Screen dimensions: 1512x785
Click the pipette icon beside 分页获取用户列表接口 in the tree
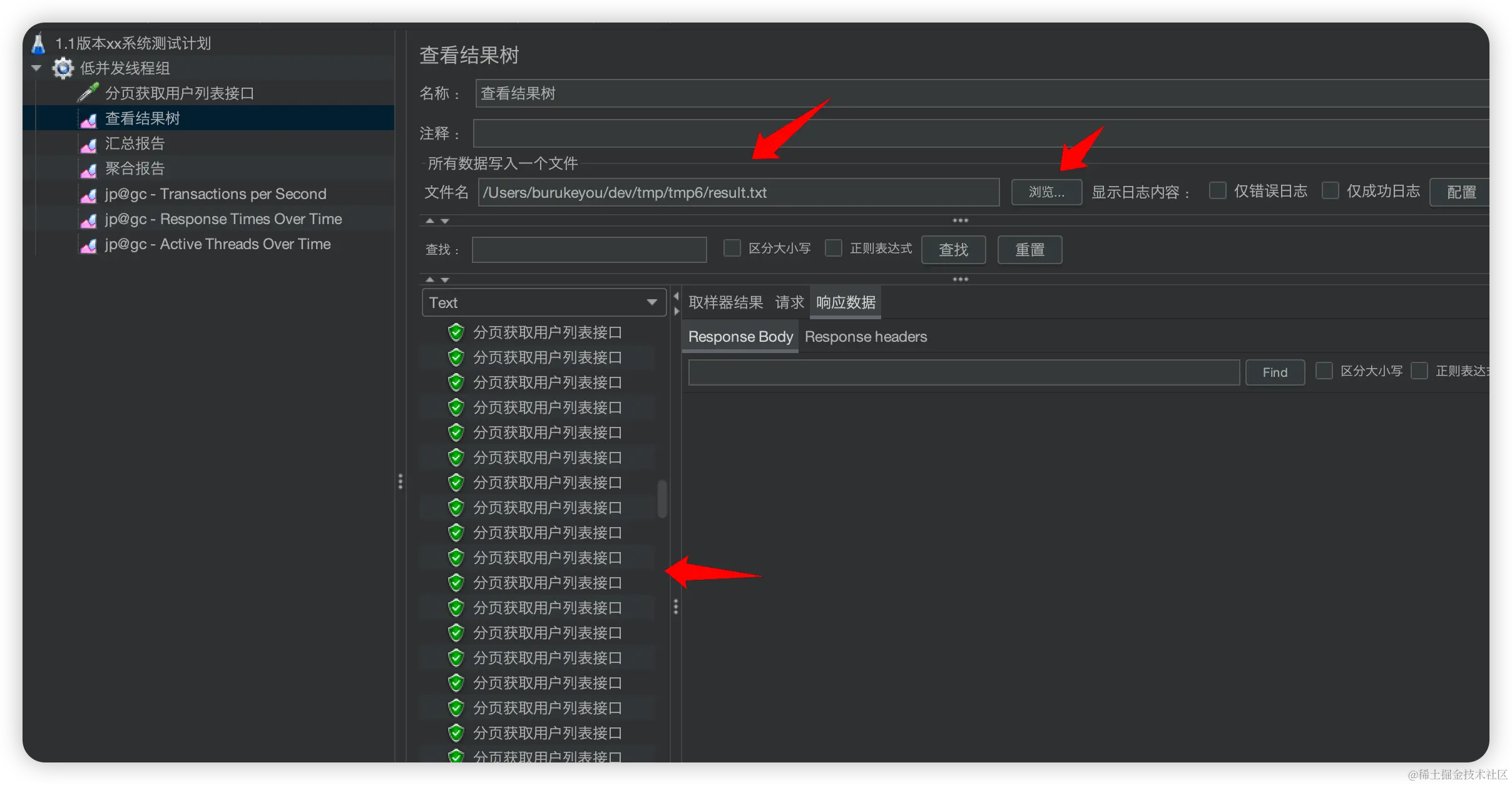(88, 93)
